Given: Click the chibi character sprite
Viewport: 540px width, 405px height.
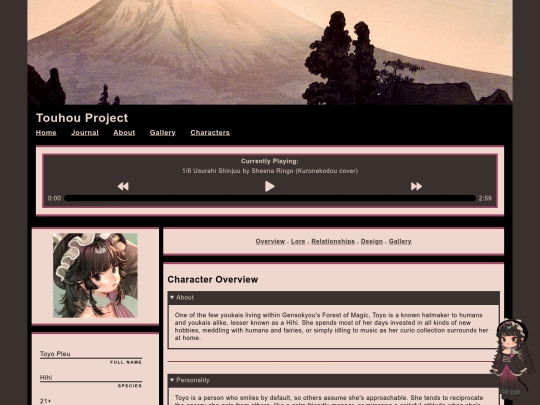Looking at the screenshot, I should pos(512,358).
